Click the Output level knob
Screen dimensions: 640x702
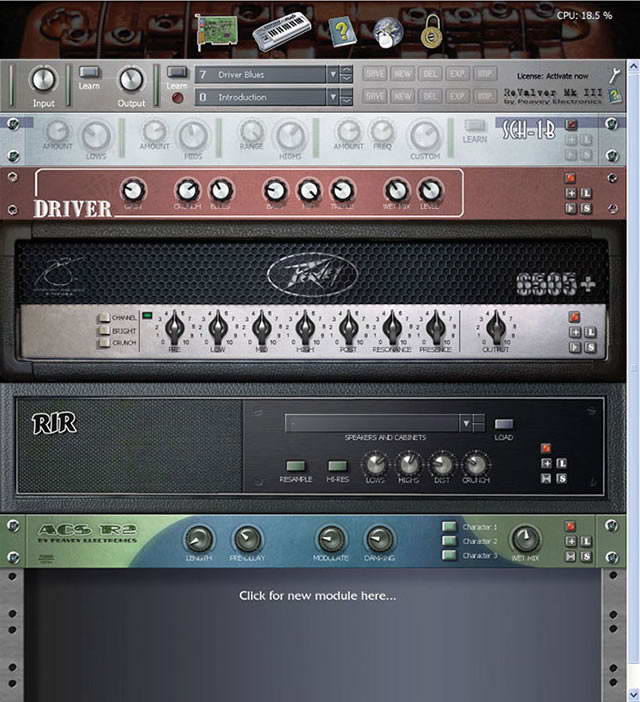pos(131,80)
